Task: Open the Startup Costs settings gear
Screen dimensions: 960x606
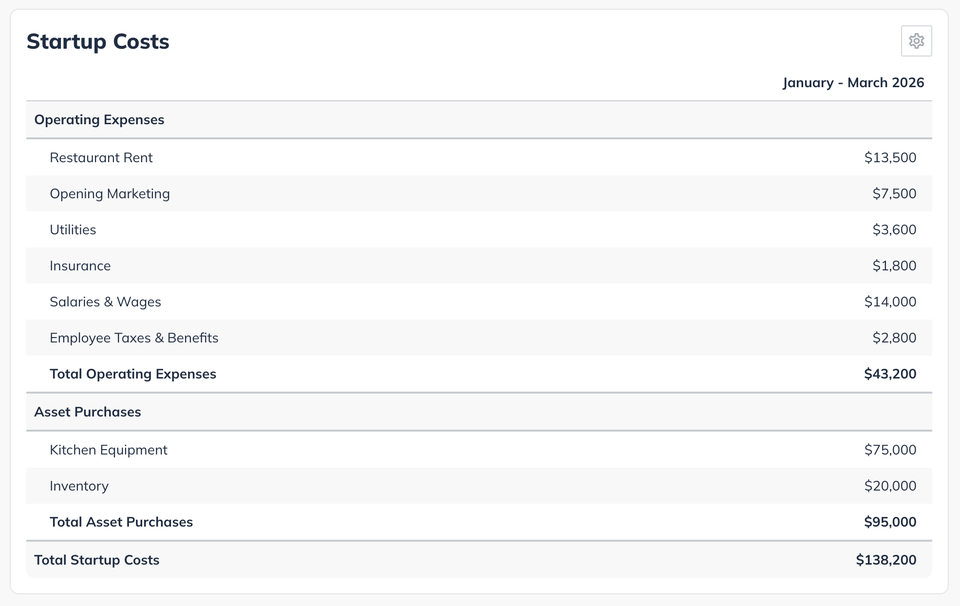Action: pos(916,41)
